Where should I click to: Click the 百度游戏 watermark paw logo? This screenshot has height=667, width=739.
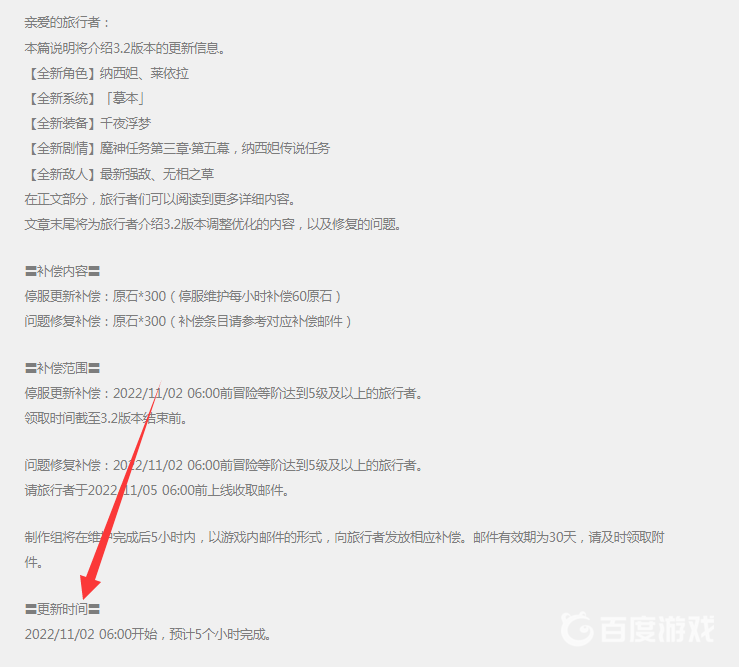[x=577, y=628]
